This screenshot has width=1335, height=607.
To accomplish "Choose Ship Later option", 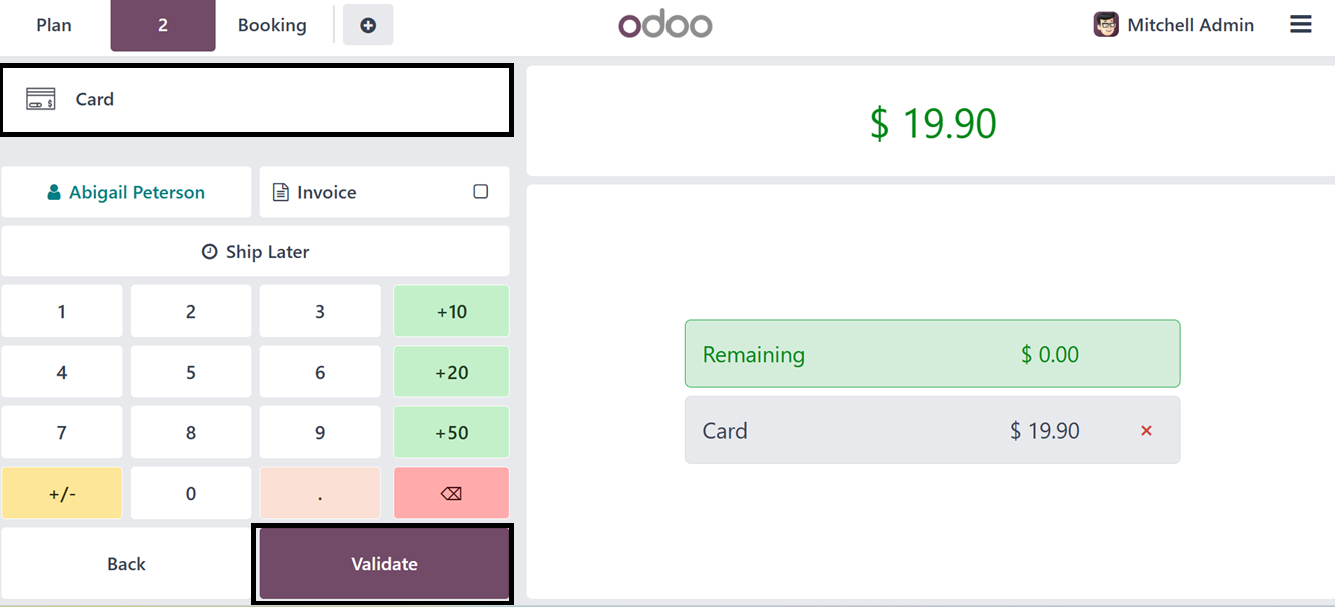I will click(x=255, y=252).
